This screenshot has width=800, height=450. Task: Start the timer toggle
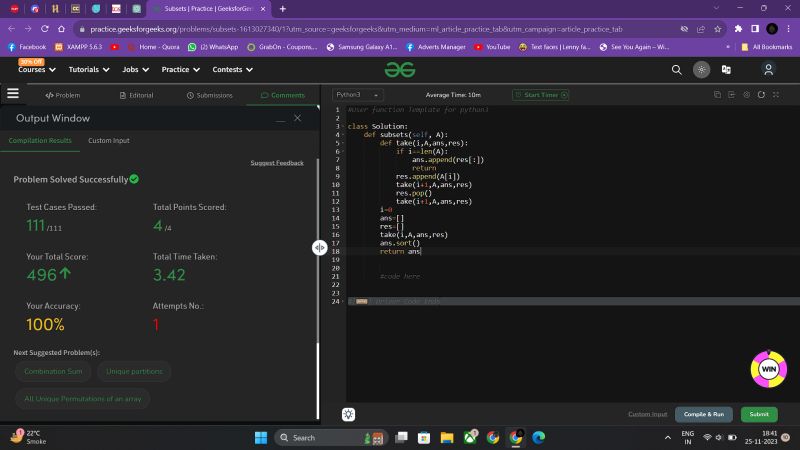(x=540, y=95)
